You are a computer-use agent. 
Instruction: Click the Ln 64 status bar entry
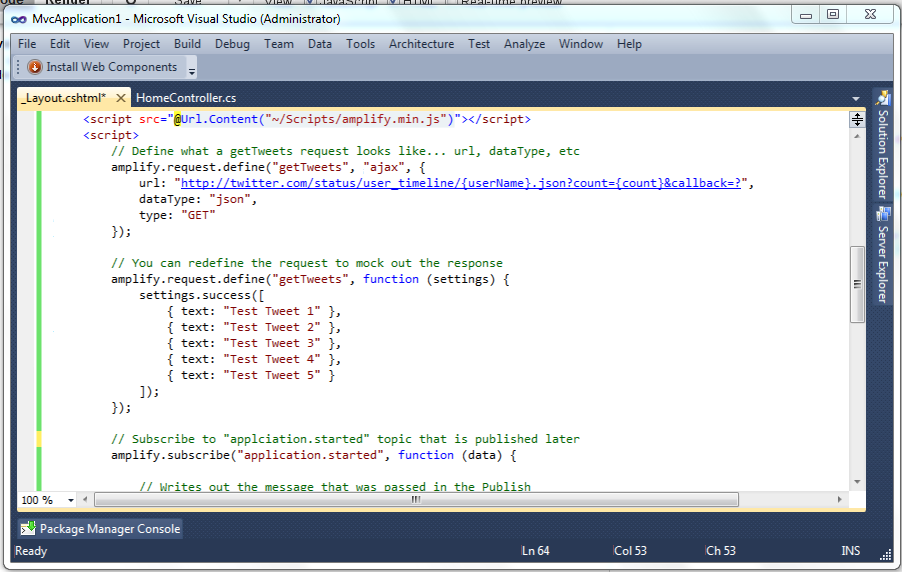point(536,551)
